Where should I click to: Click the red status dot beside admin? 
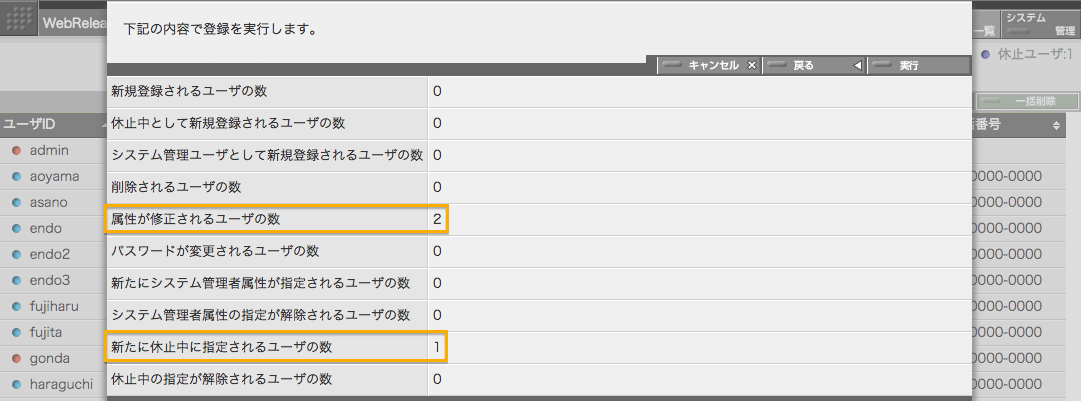point(17,150)
